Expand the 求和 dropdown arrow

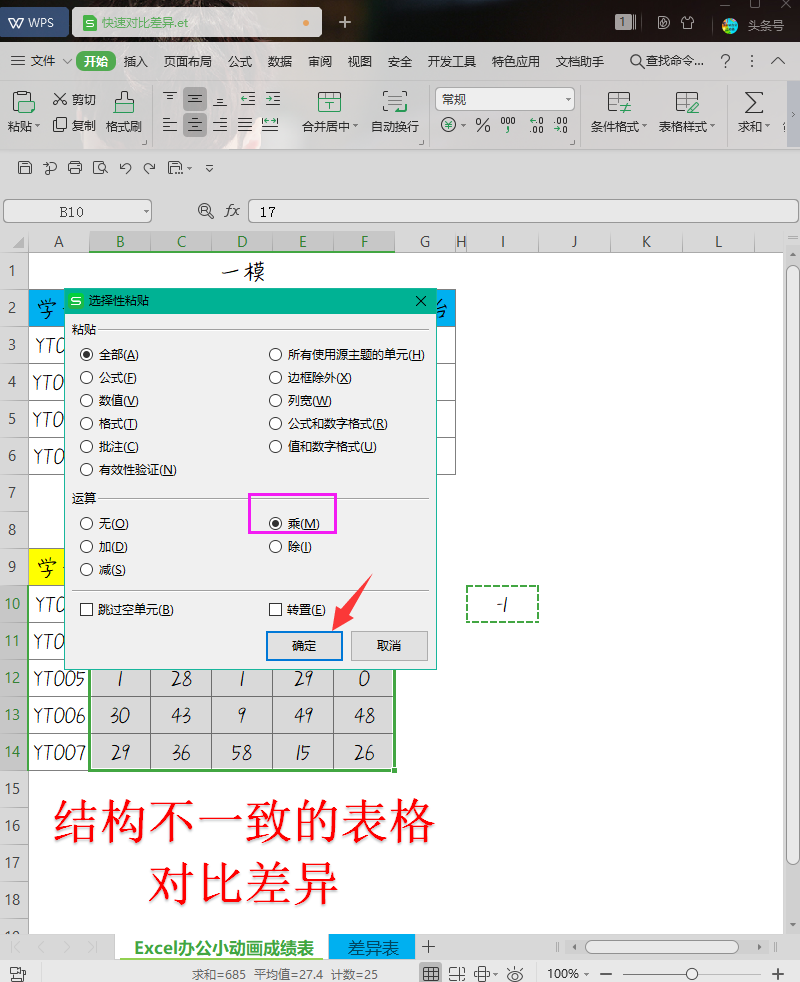[767, 126]
